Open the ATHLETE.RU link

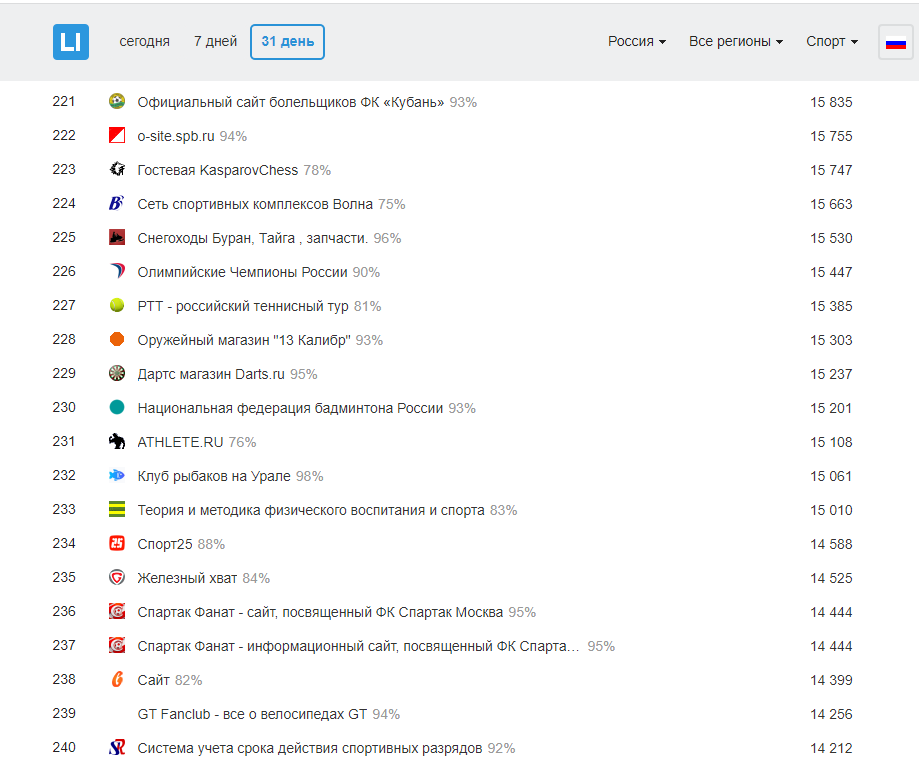click(x=180, y=442)
